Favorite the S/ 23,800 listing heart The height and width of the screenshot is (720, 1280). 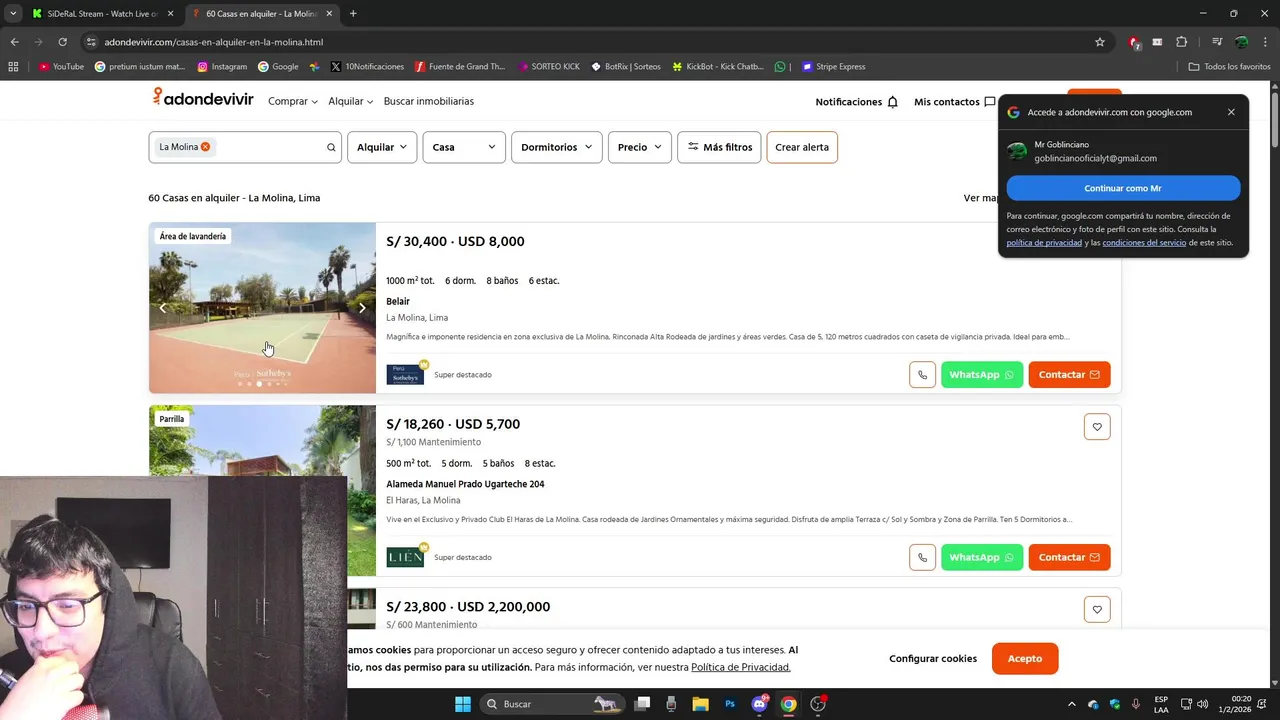(1097, 610)
